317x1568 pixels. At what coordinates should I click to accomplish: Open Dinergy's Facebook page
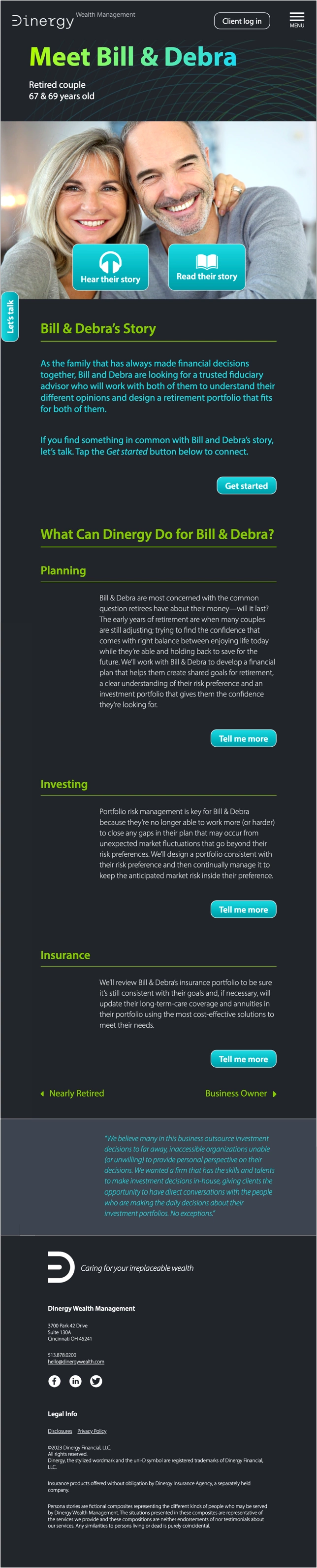[x=55, y=1381]
